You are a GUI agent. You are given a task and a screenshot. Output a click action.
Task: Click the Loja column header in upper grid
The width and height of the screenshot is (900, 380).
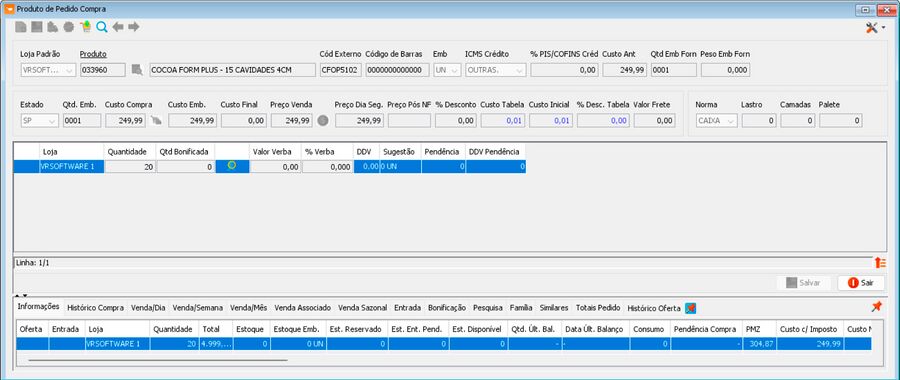[x=72, y=152]
